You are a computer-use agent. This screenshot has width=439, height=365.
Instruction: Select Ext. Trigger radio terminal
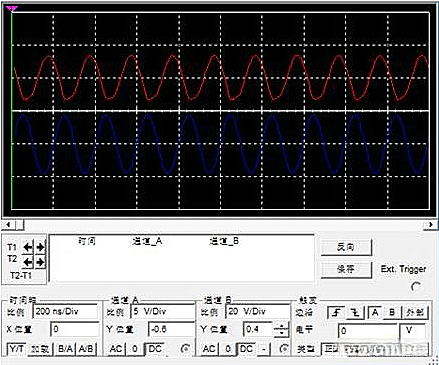tap(416, 286)
